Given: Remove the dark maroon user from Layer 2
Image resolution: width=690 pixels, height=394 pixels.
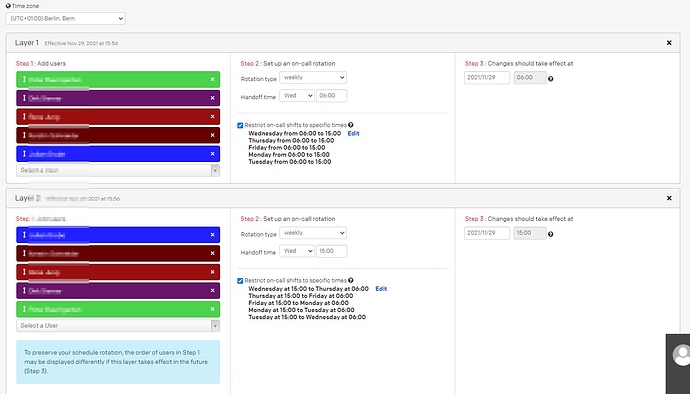Looking at the screenshot, I should [x=213, y=254].
